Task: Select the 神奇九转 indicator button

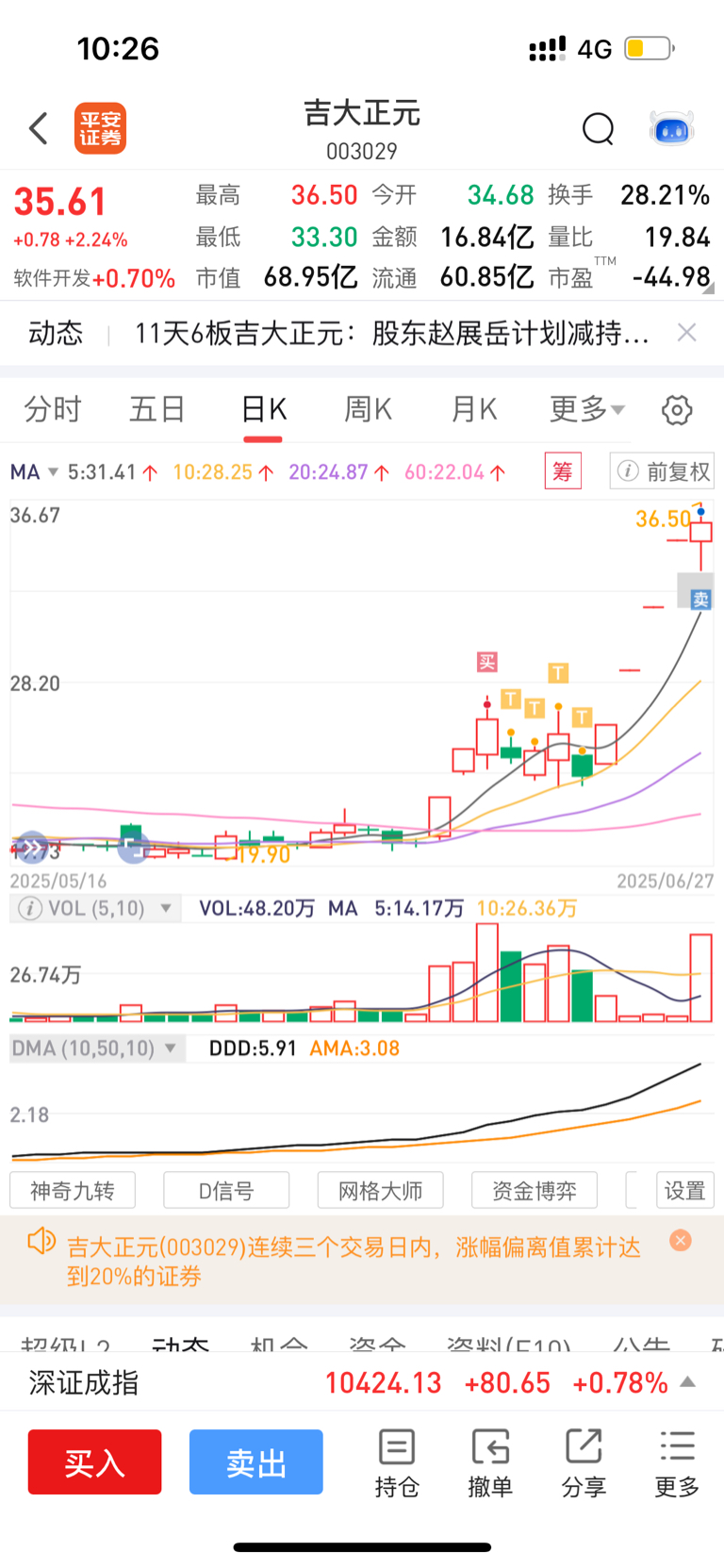Action: click(73, 1191)
